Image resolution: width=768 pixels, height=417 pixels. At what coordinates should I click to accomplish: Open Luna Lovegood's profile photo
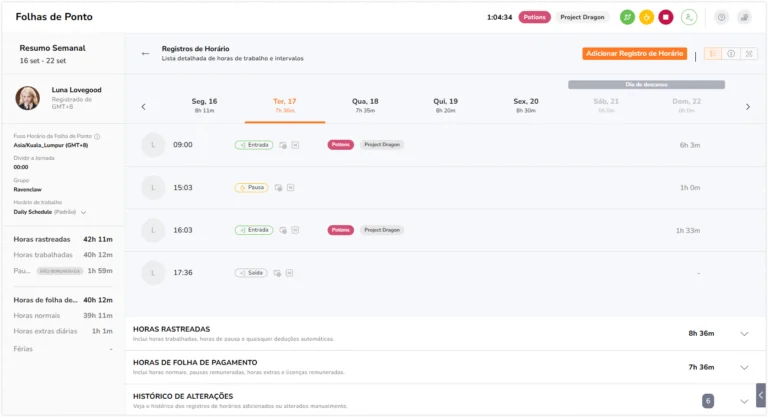point(27,98)
